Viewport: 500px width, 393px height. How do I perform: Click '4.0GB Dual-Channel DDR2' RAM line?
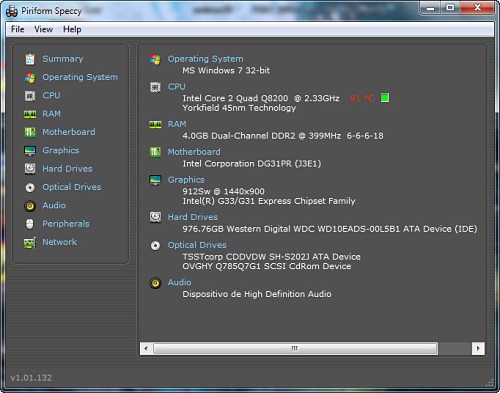click(283, 136)
